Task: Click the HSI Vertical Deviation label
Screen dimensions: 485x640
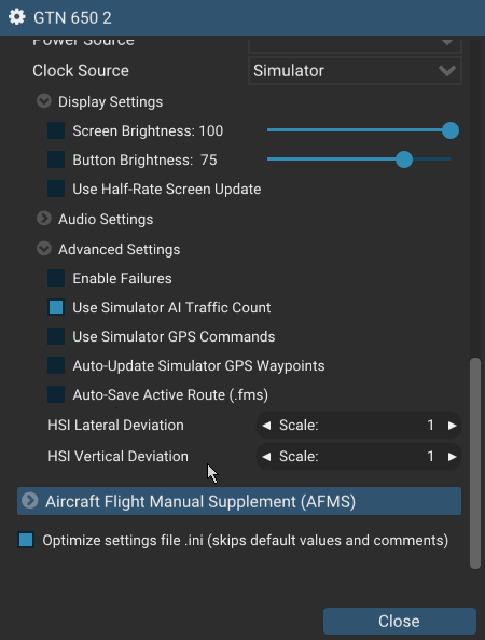Action: pyautogui.click(x=118, y=456)
